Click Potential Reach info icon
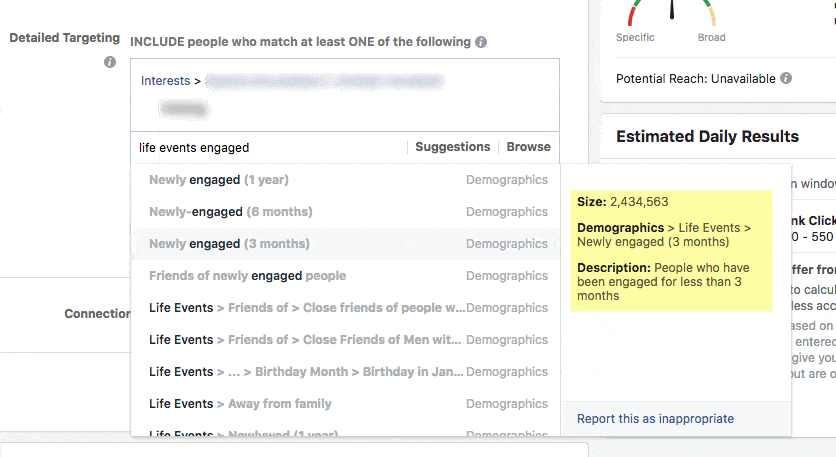This screenshot has height=457, width=836. 786,78
